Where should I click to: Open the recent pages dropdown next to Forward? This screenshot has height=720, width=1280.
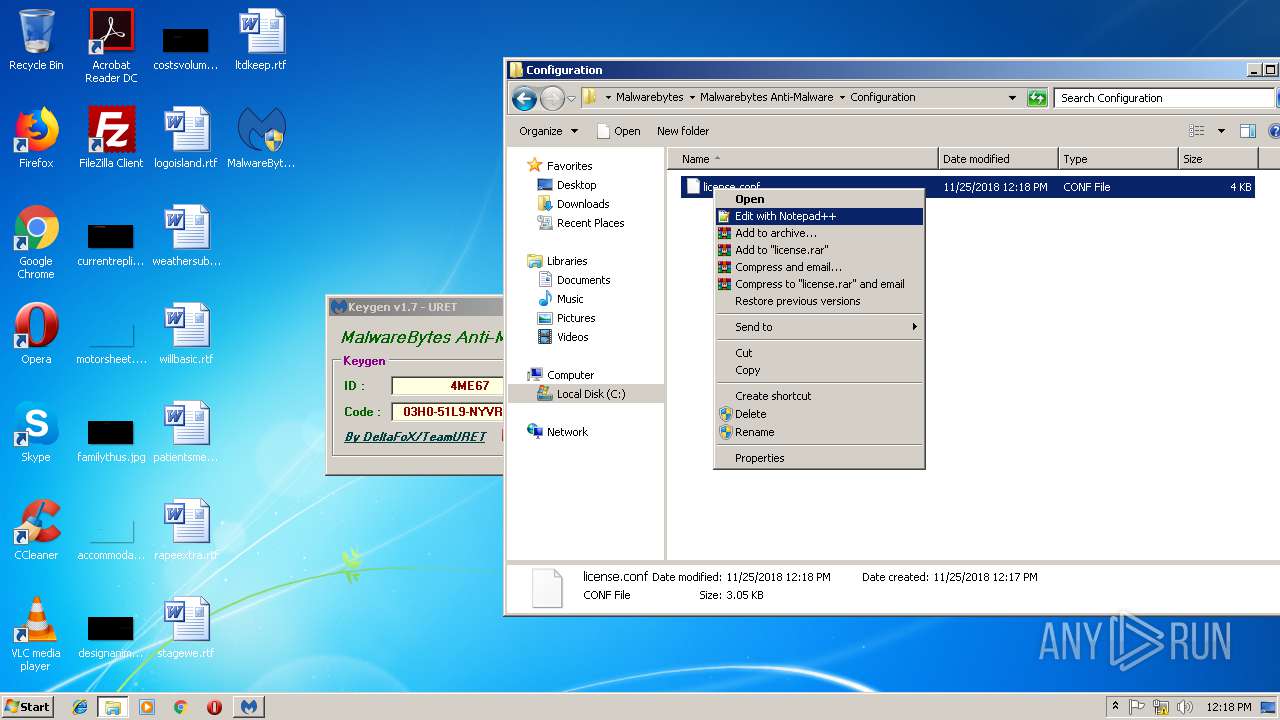pyautogui.click(x=571, y=98)
